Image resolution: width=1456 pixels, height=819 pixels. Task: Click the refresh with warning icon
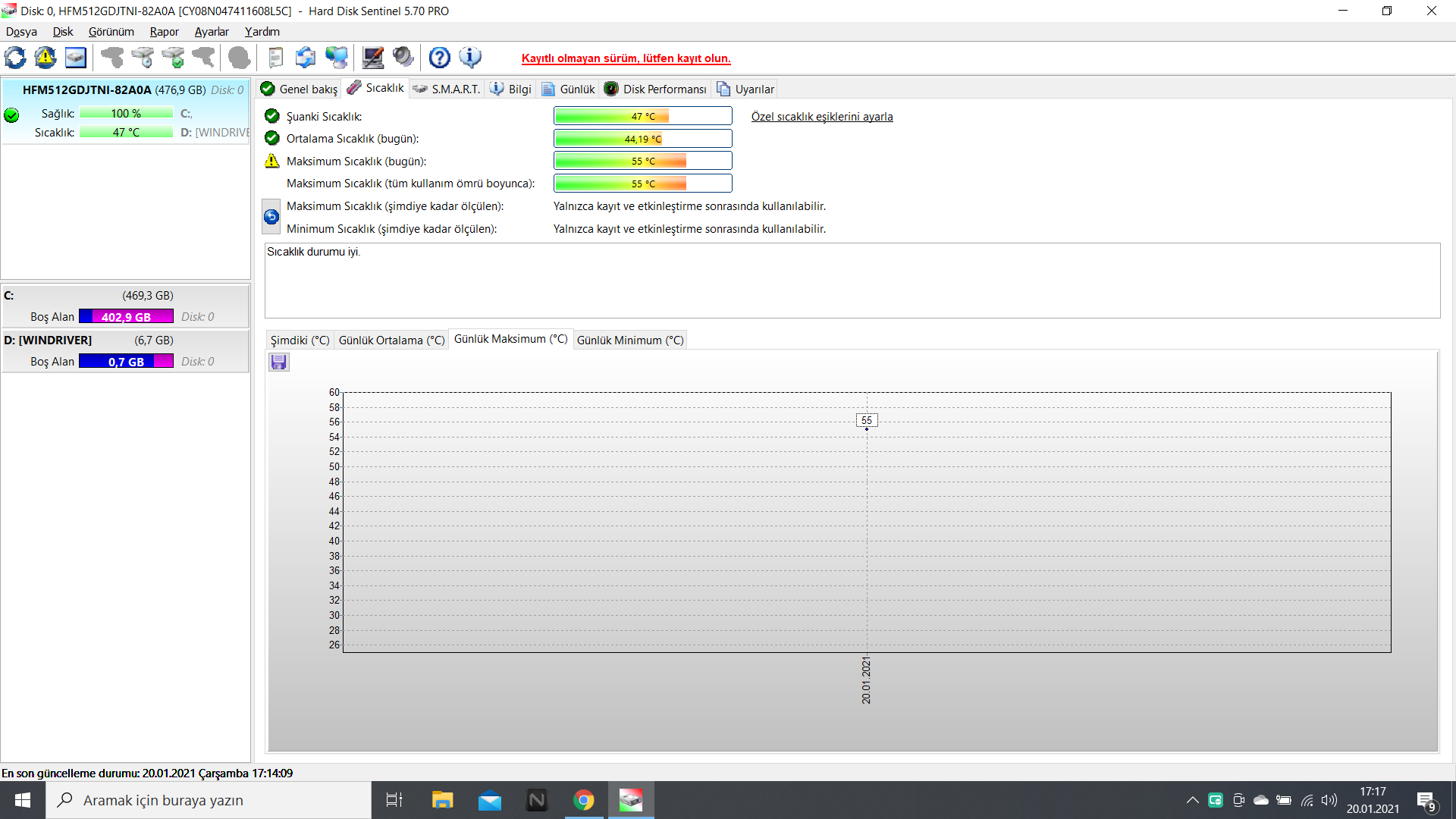tap(45, 58)
